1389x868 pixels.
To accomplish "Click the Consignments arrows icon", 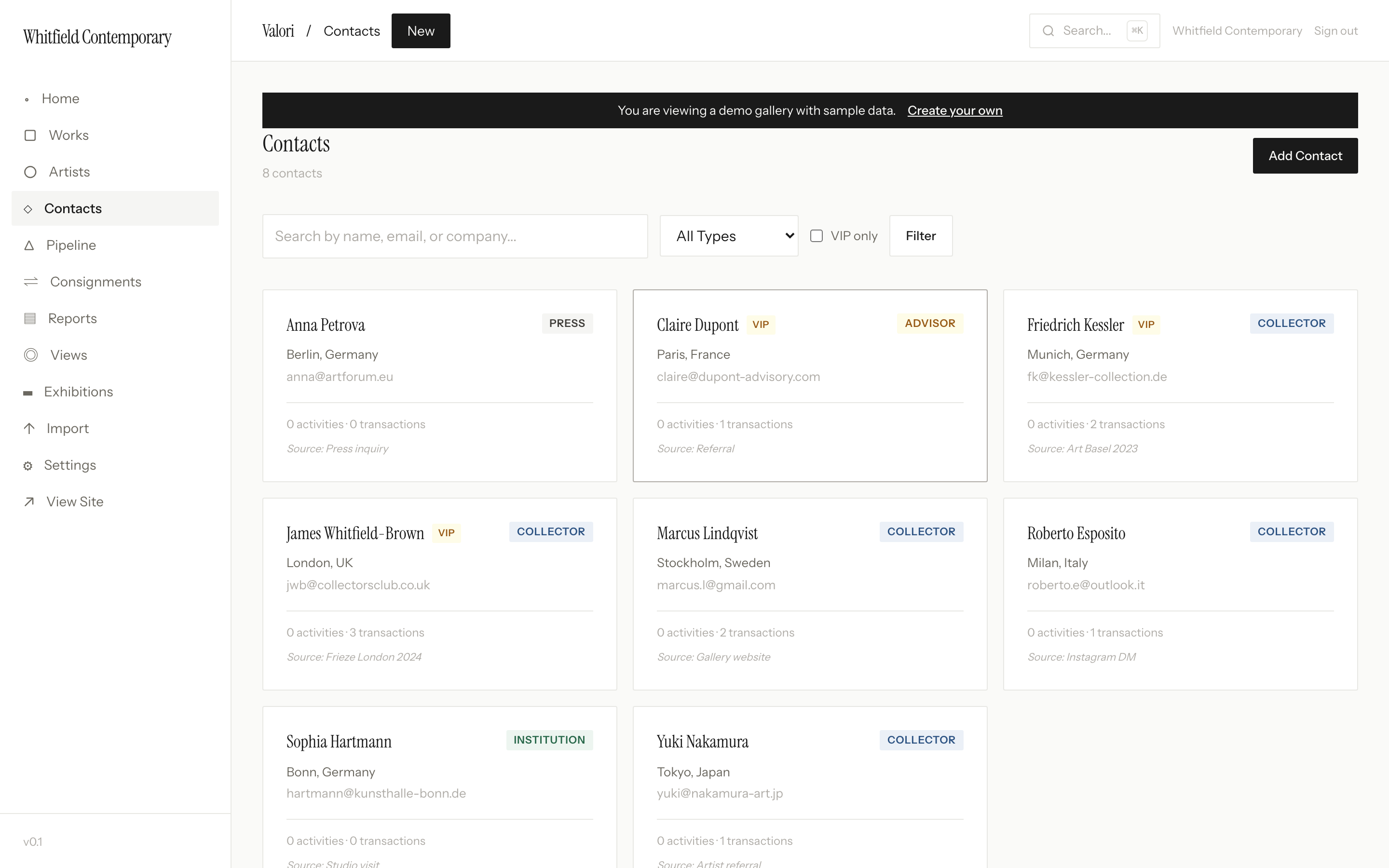I will (x=31, y=282).
